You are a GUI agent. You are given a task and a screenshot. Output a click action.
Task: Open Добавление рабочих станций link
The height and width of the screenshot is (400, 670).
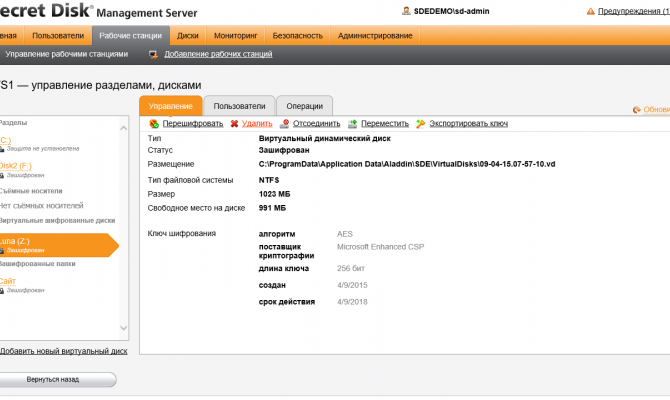coord(218,54)
